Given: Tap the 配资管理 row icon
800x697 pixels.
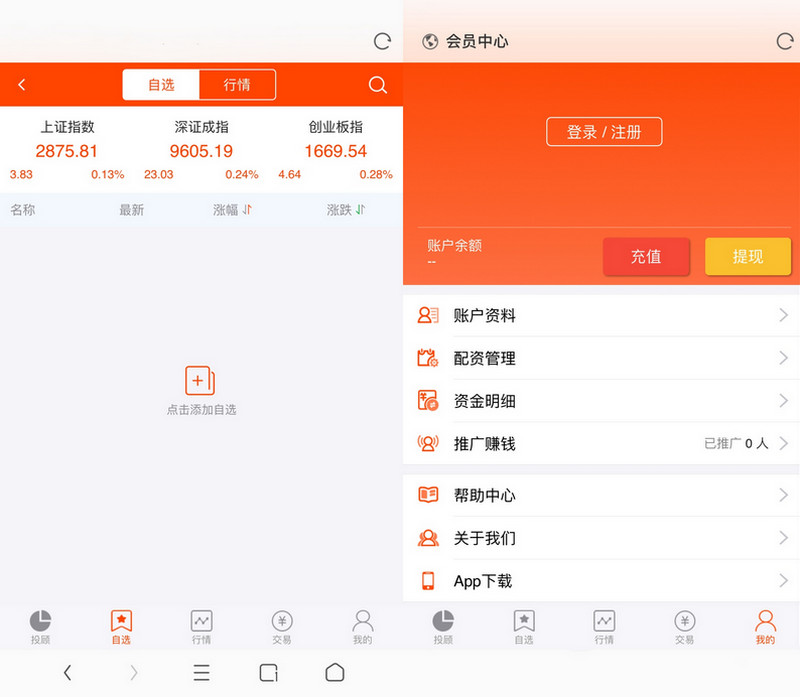Looking at the screenshot, I should tap(428, 358).
